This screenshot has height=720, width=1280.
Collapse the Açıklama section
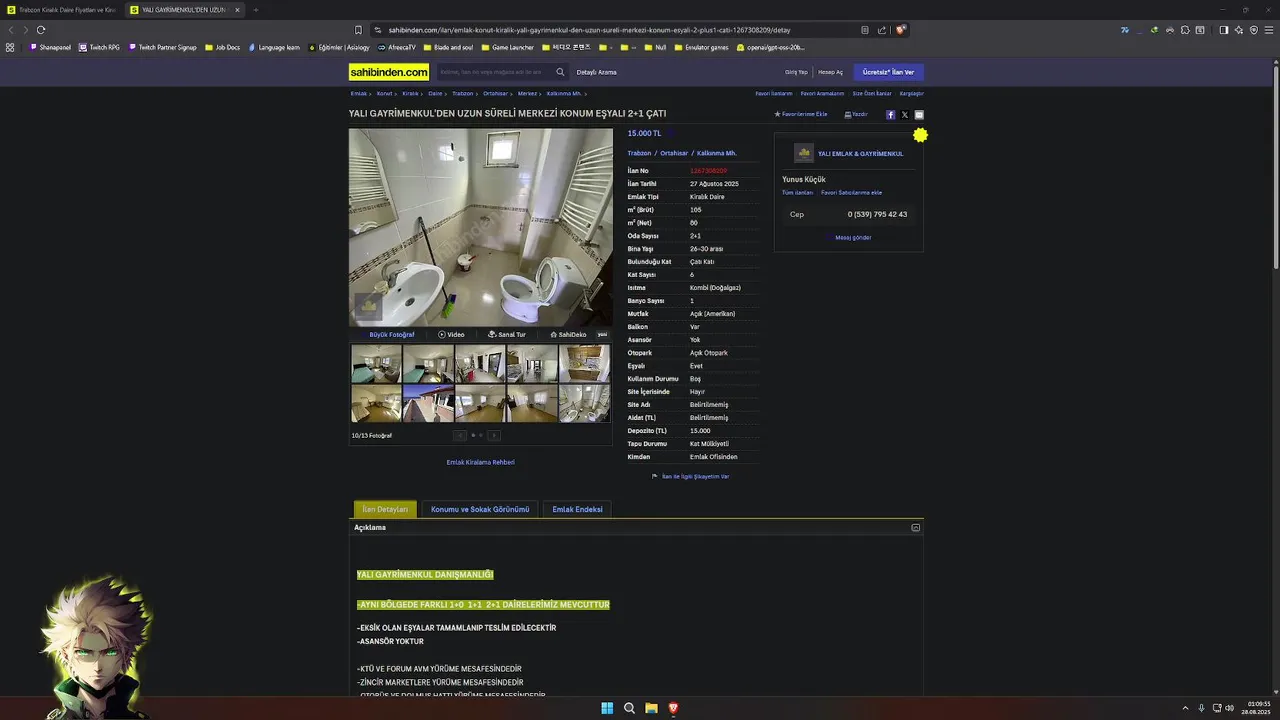click(x=915, y=527)
